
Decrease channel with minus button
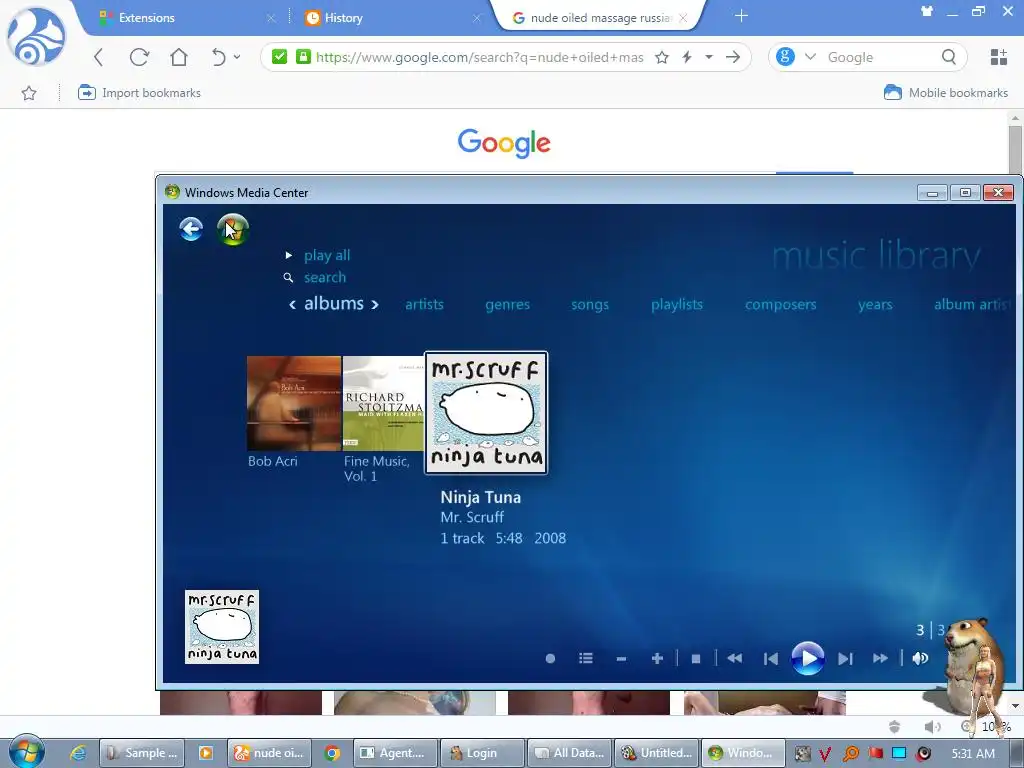point(621,659)
